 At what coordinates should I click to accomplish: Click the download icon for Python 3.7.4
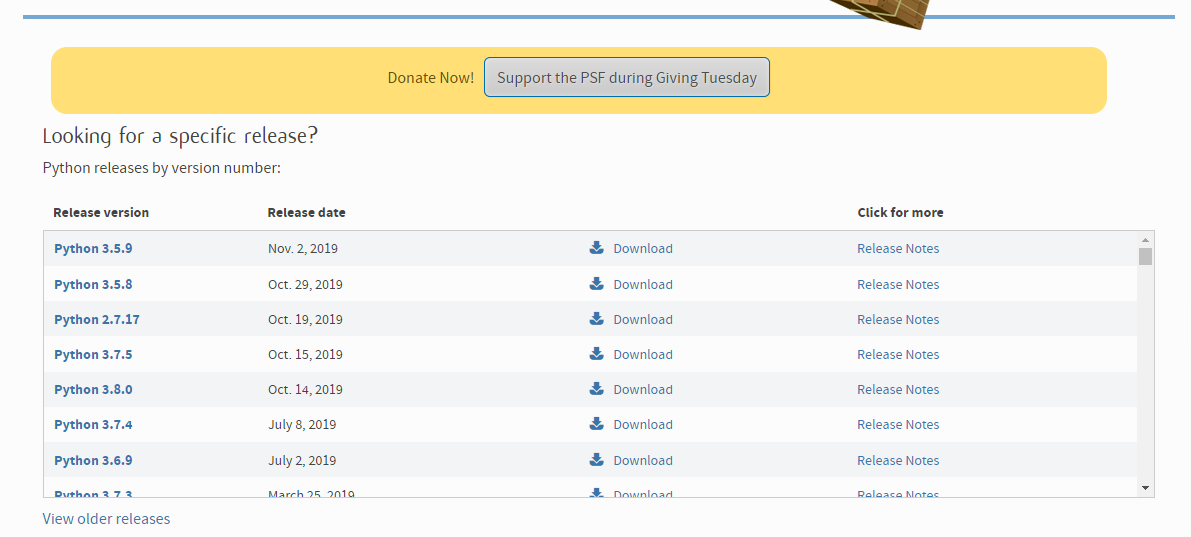[x=596, y=423]
